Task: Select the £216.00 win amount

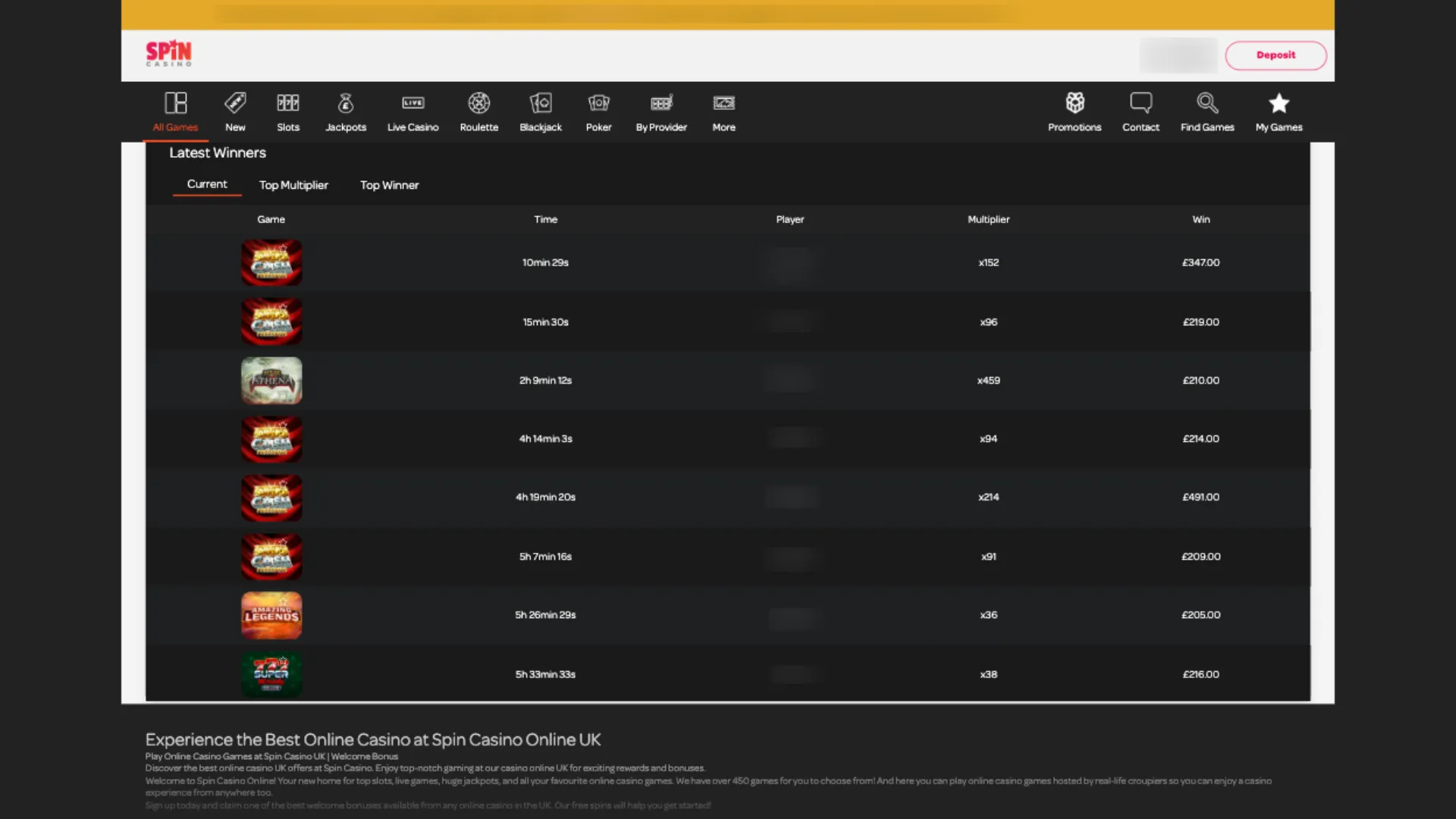Action: [x=1200, y=673]
